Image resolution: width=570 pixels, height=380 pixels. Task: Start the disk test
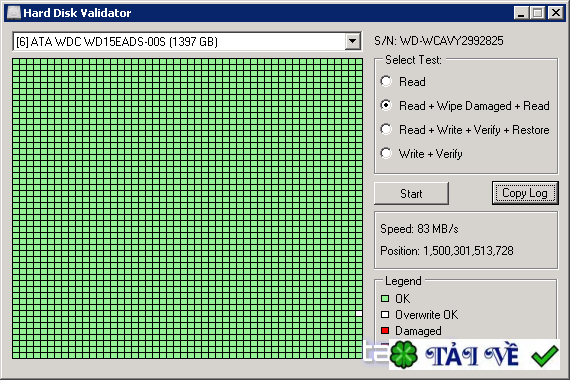click(x=411, y=193)
